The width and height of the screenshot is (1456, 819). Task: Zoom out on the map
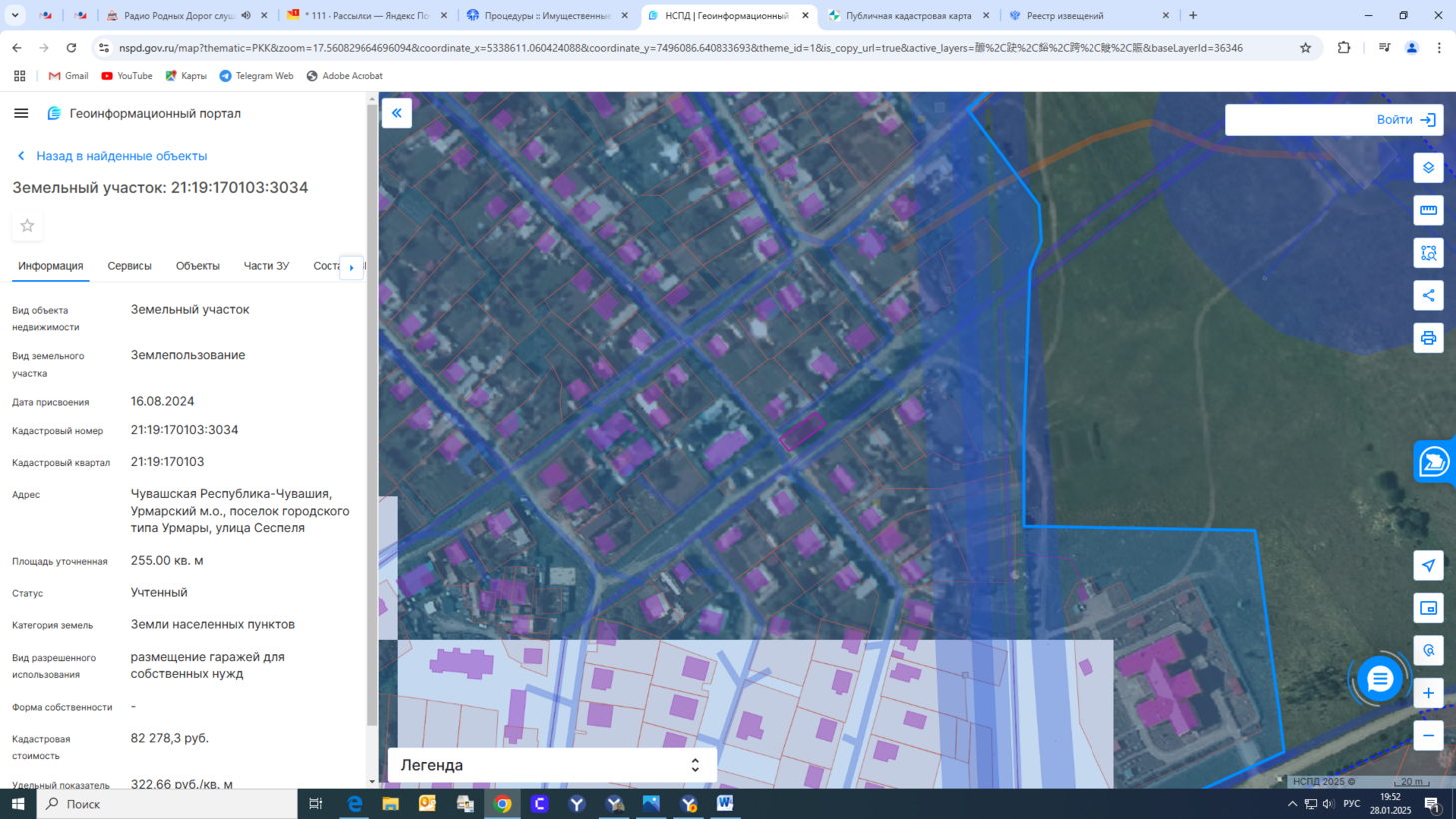click(x=1428, y=736)
